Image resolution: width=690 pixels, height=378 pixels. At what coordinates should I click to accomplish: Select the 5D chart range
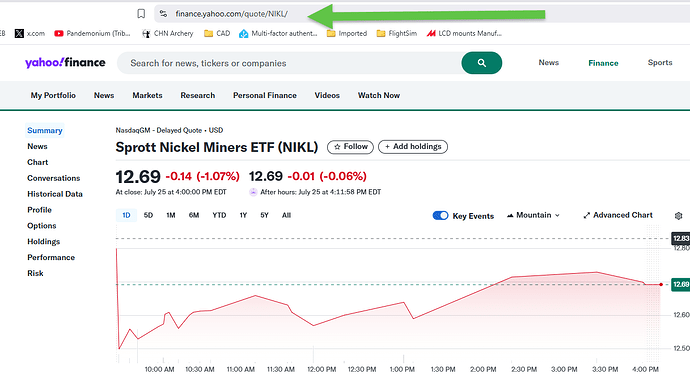tap(148, 215)
